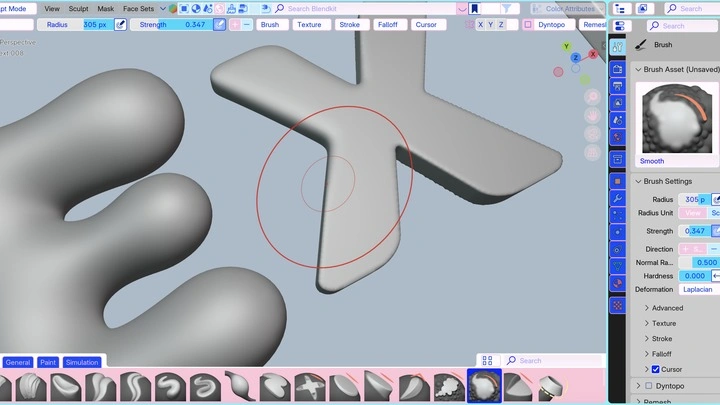Select the highlighted Smooth brush in the asset shelf
Screen dimensions: 720x405
coord(484,386)
